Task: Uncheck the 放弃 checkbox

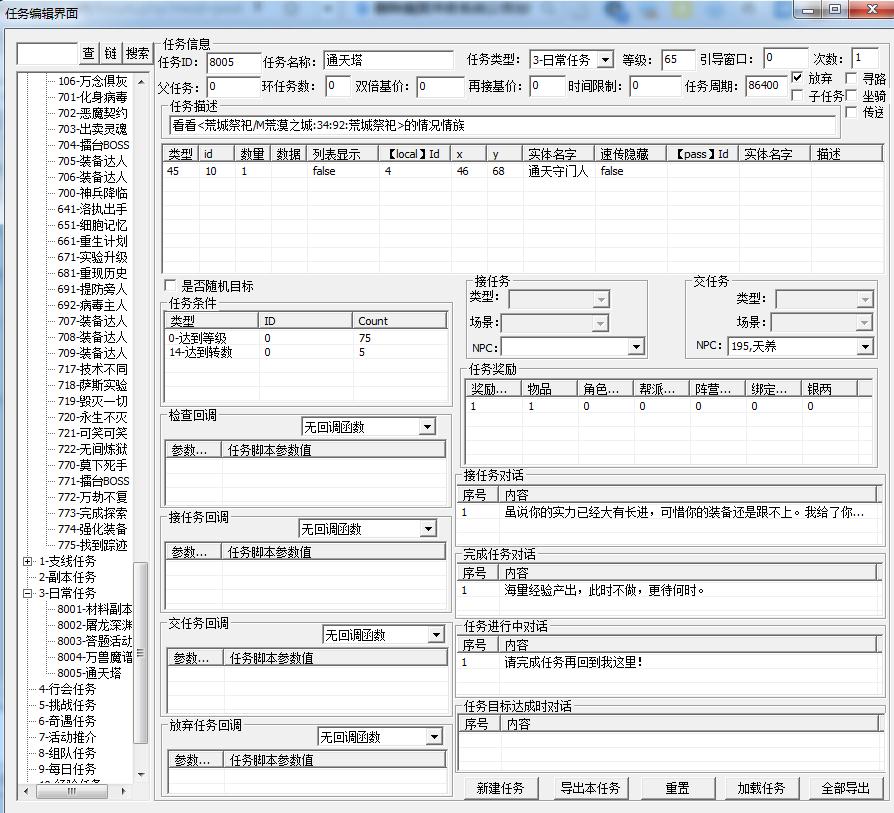Action: click(797, 78)
